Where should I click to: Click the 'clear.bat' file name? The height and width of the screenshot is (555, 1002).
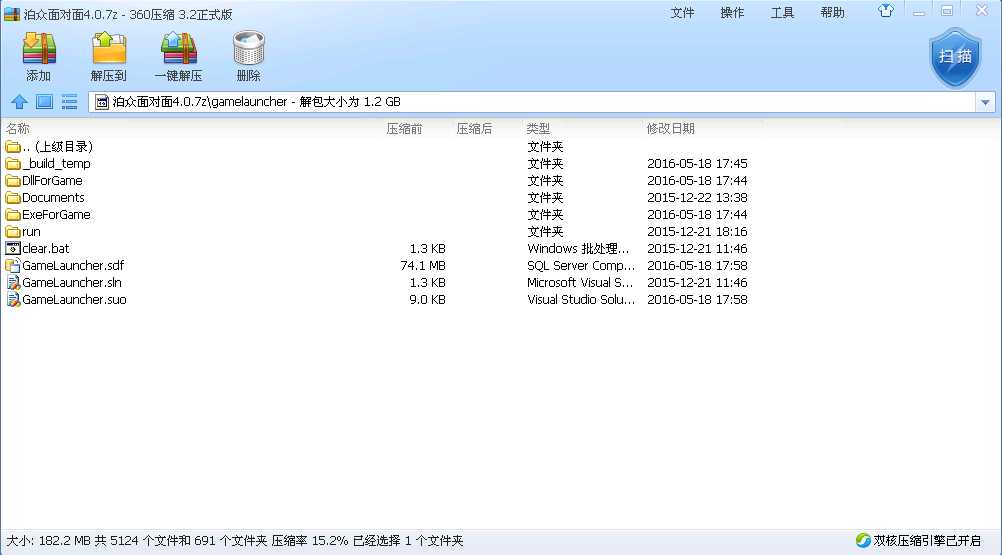click(45, 248)
